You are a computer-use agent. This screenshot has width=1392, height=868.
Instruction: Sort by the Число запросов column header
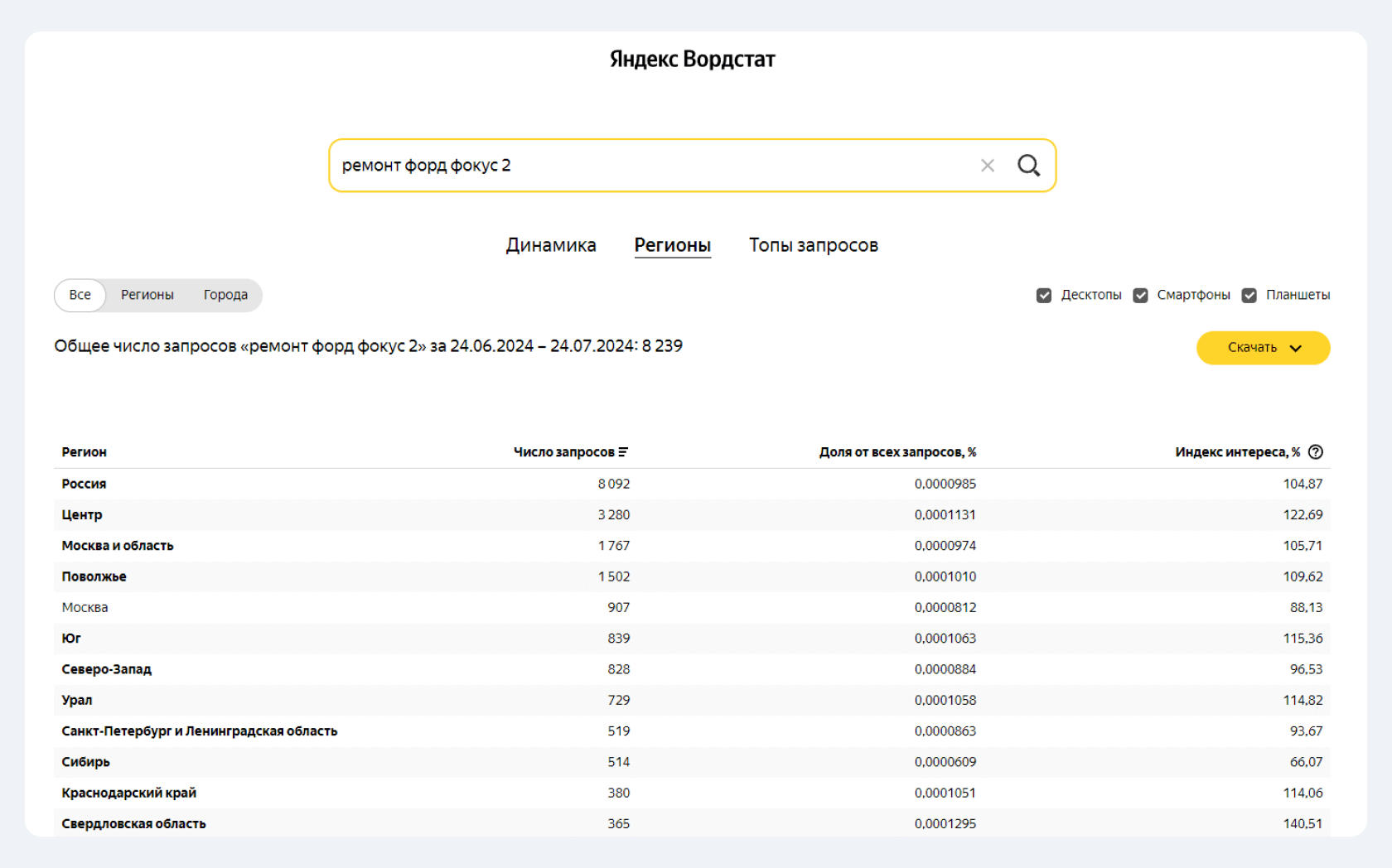[x=564, y=452]
